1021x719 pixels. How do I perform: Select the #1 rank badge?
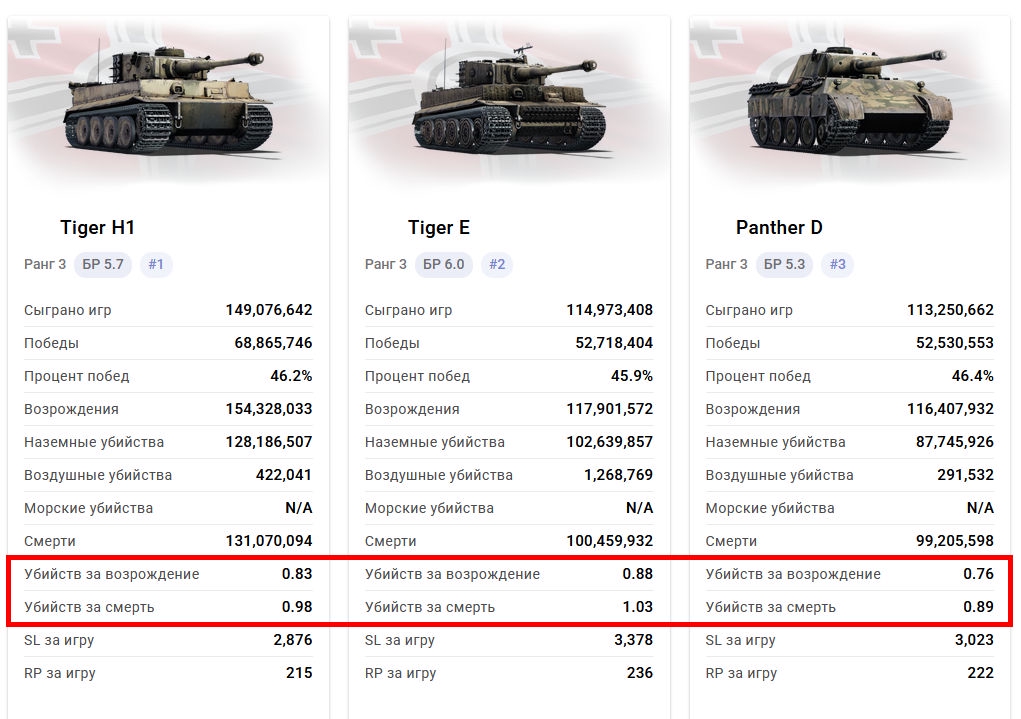pyautogui.click(x=156, y=265)
